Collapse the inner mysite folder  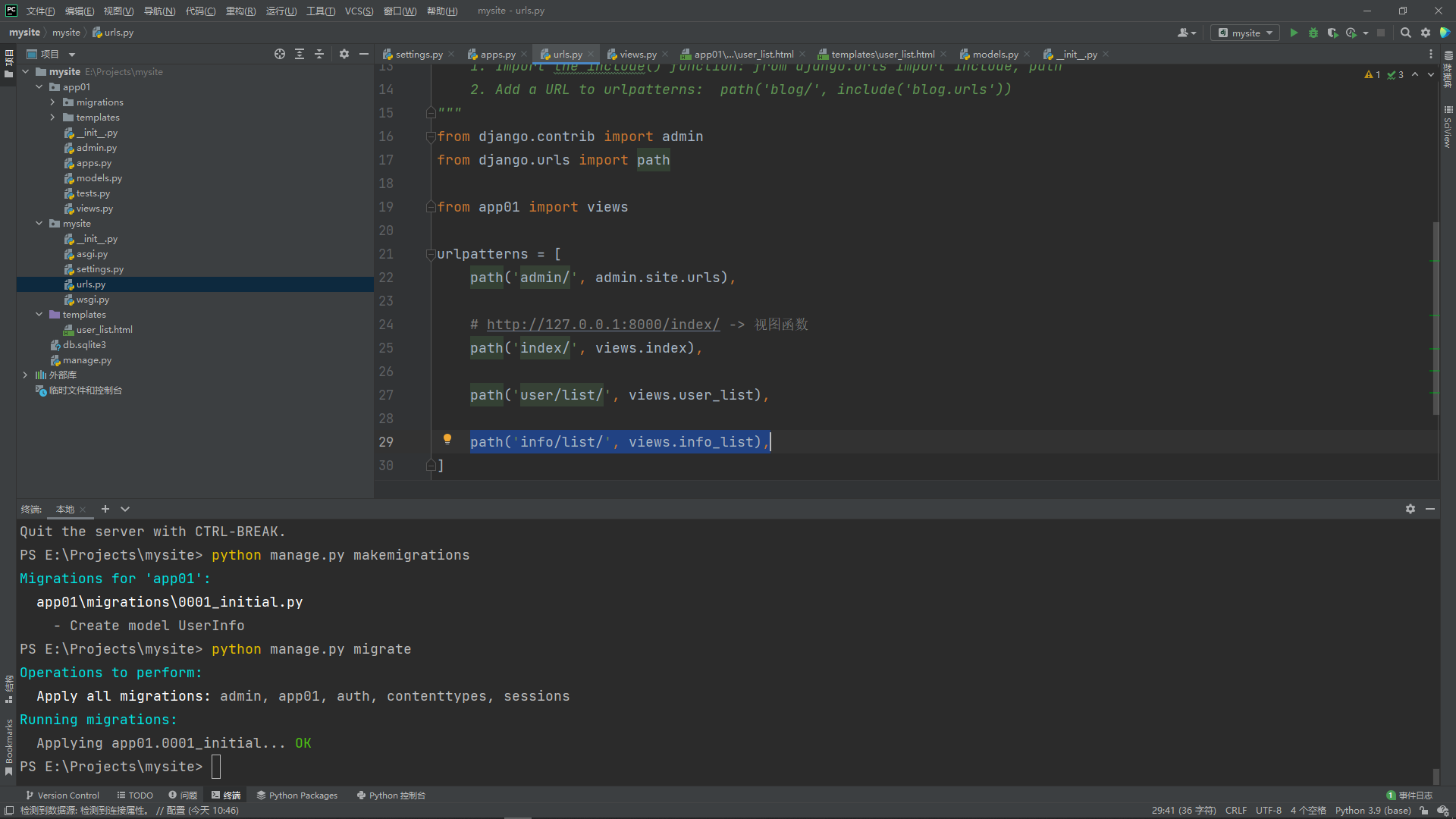coord(39,224)
